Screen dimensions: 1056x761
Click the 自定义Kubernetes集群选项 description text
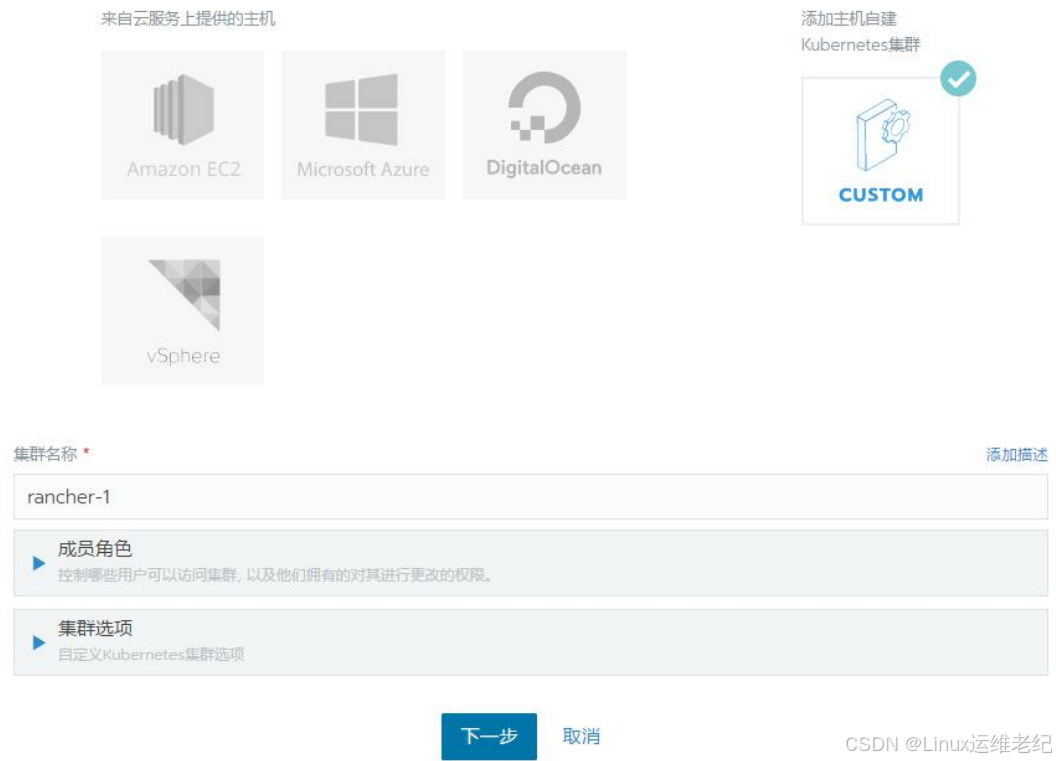151,654
